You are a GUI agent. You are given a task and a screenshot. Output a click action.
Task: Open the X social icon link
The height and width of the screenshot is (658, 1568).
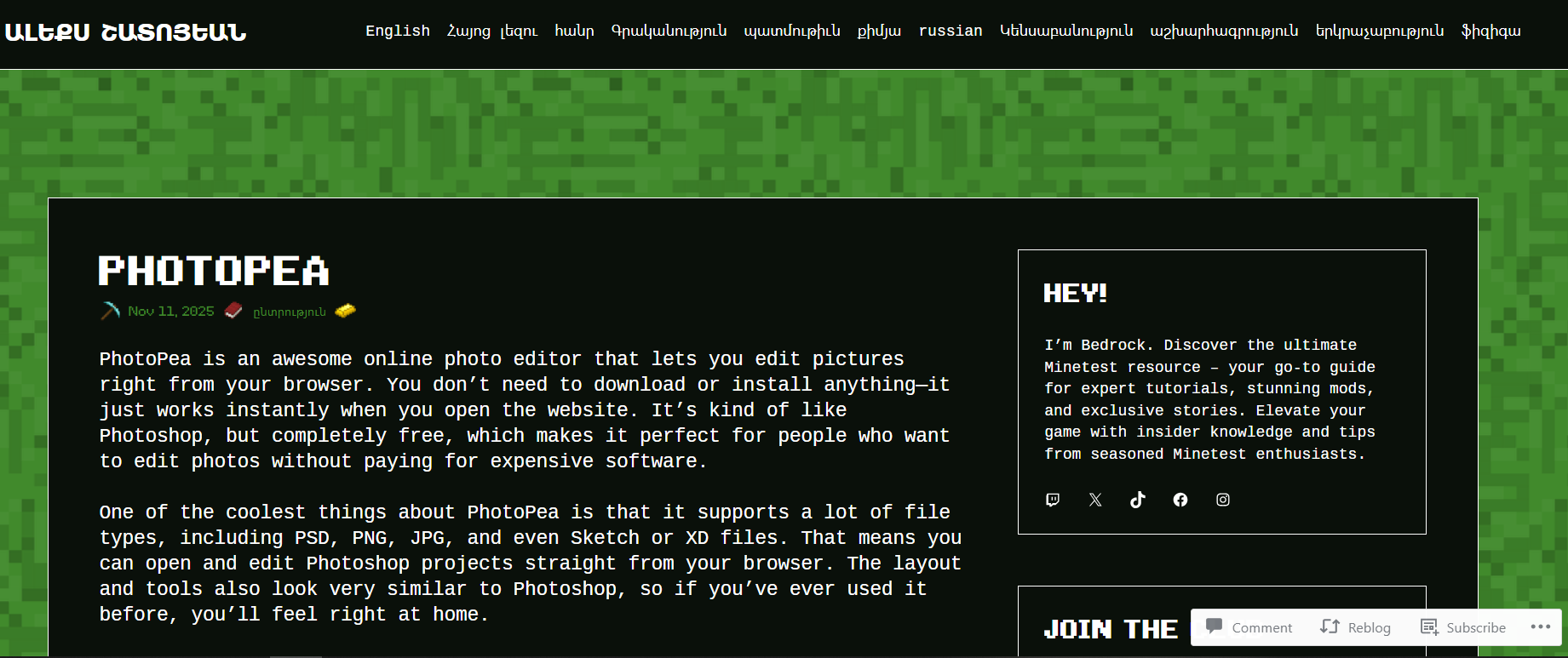1095,500
